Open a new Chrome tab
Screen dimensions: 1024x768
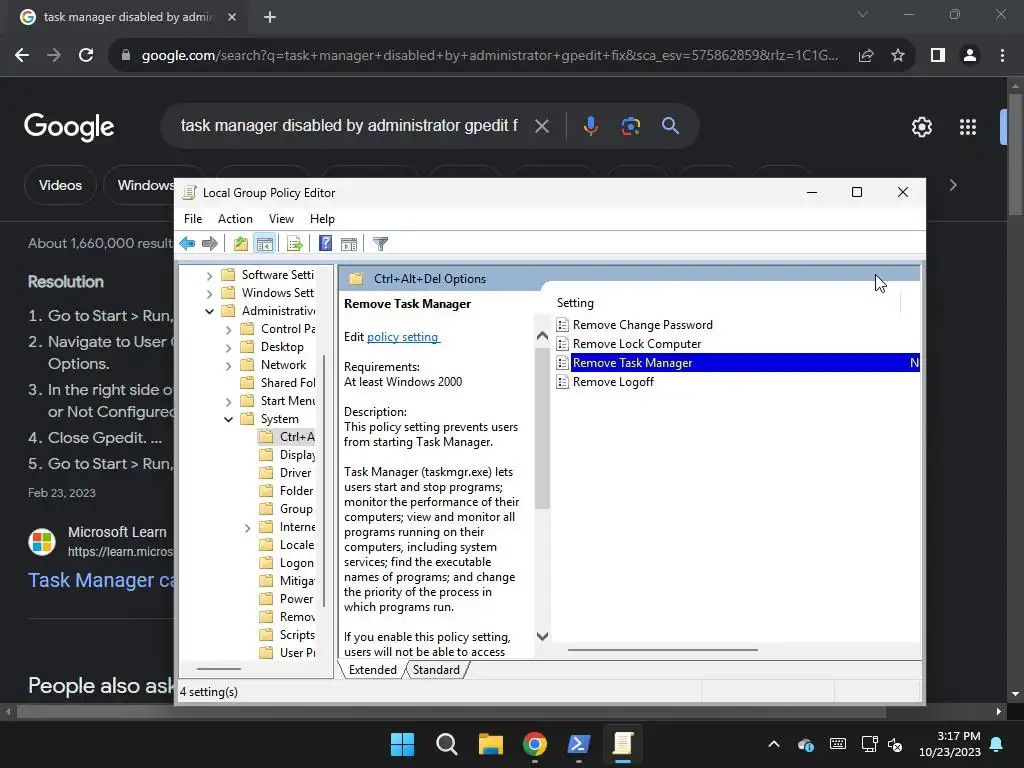click(270, 17)
